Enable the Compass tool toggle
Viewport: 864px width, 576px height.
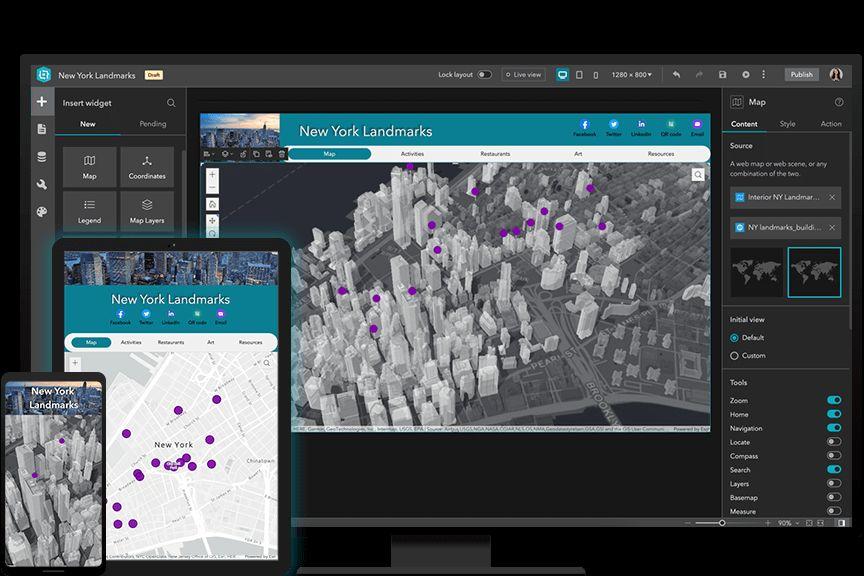tap(833, 456)
